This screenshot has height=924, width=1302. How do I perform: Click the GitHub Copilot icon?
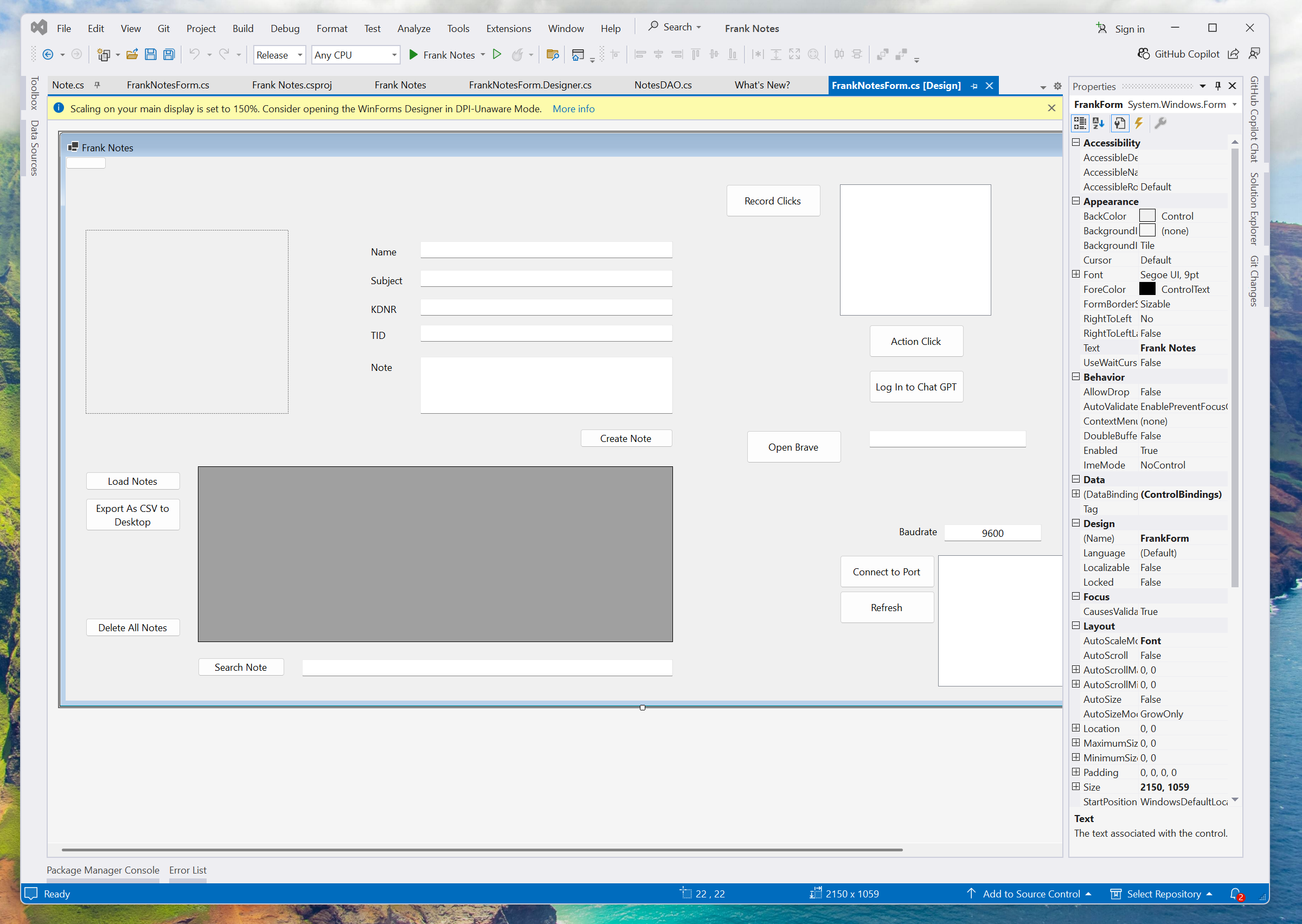[x=1143, y=54]
